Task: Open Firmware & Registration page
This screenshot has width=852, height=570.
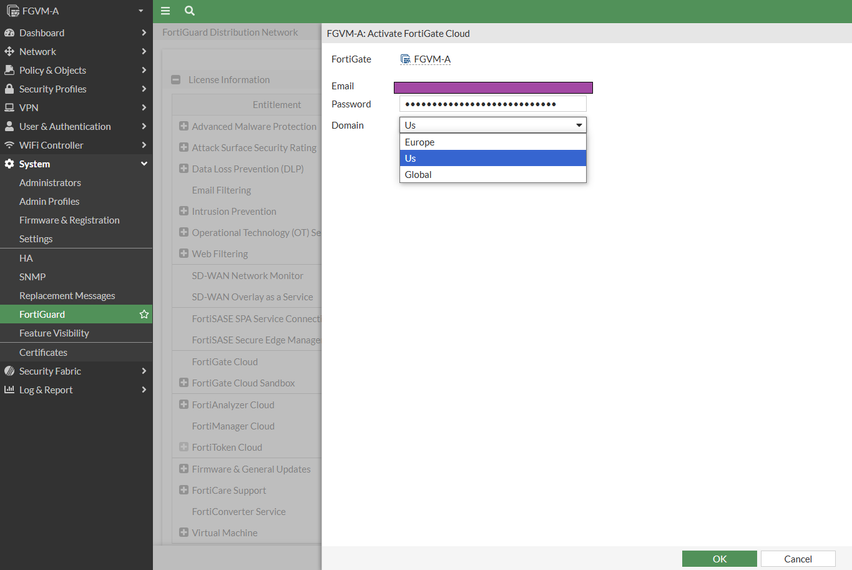Action: pos(69,220)
